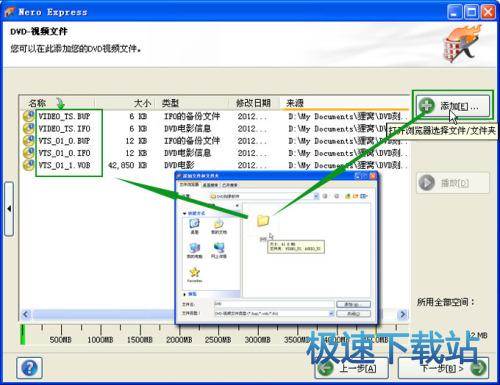Expand the left side panel arrow

pyautogui.click(x=9, y=209)
